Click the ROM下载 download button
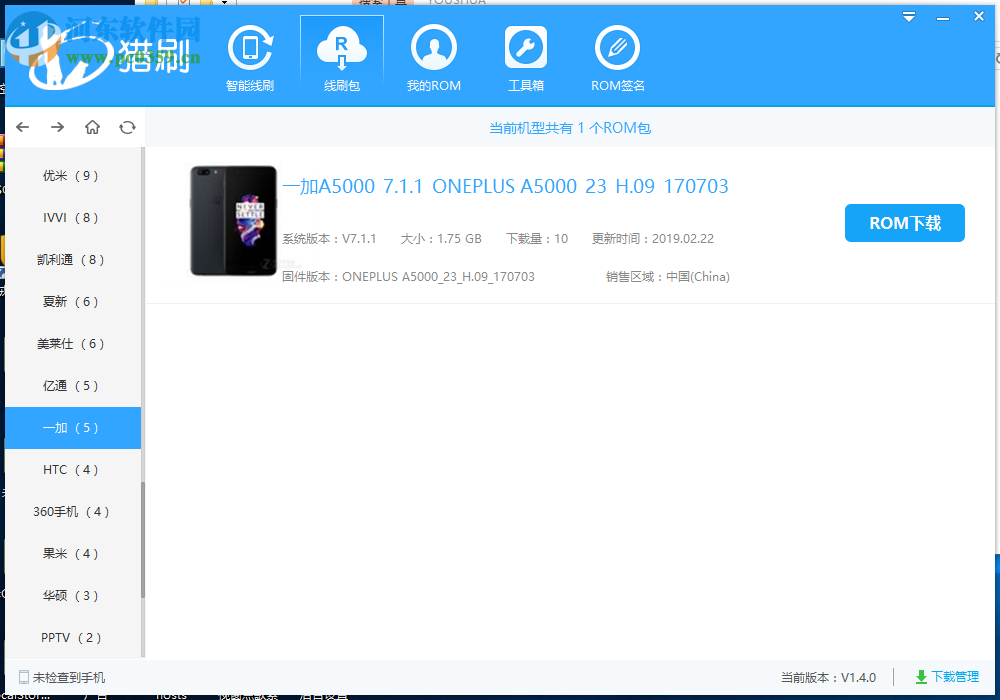The height and width of the screenshot is (700, 1000). (904, 223)
